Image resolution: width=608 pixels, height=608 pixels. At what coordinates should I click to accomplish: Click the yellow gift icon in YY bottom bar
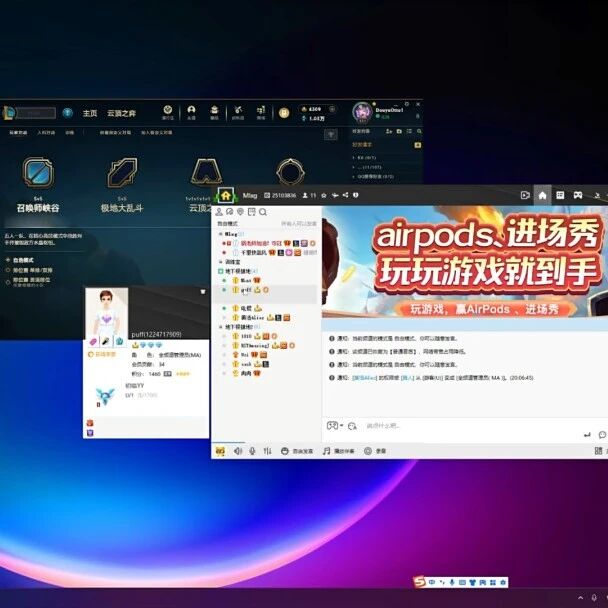coord(220,451)
